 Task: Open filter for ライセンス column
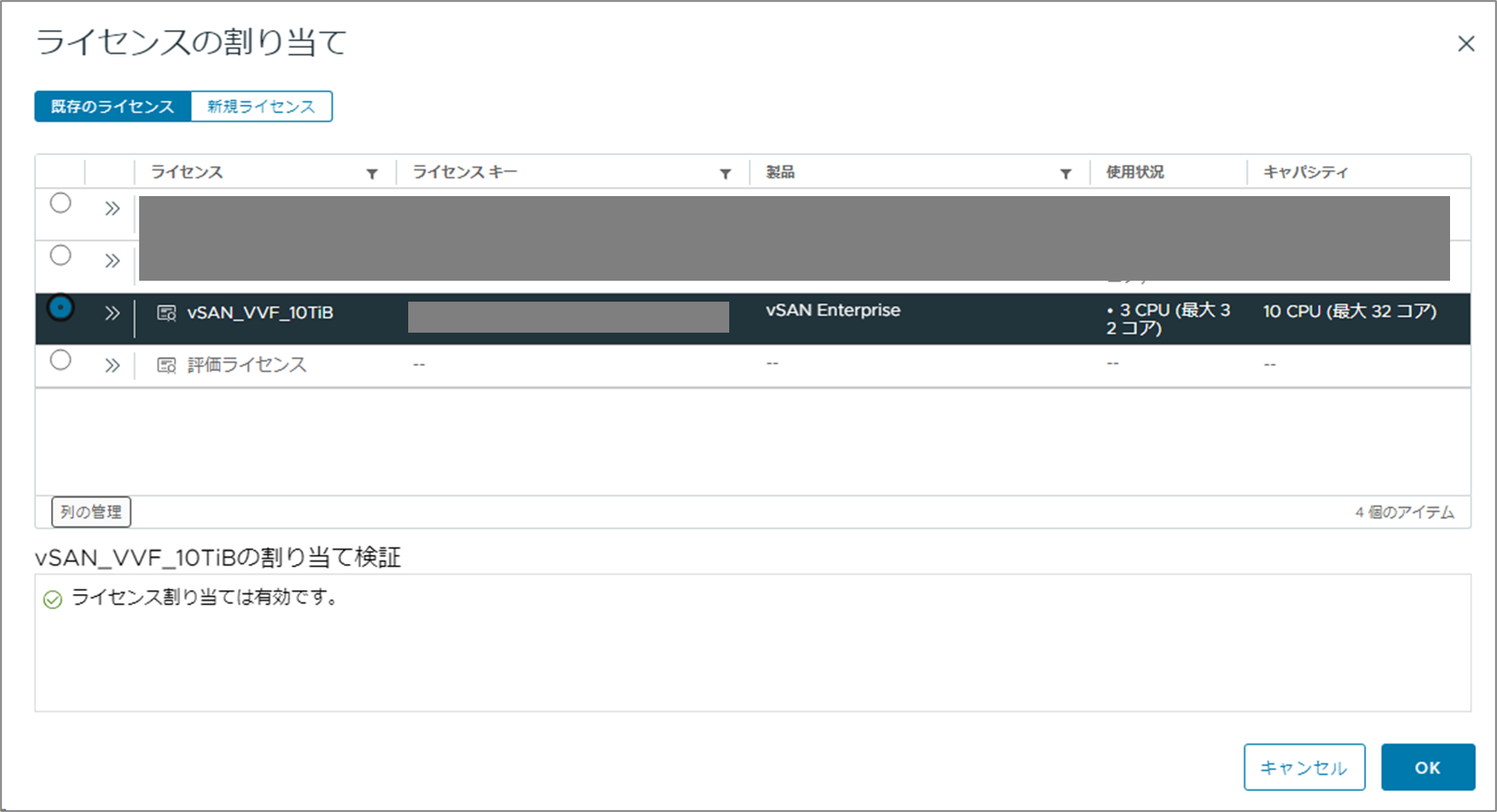[x=372, y=173]
